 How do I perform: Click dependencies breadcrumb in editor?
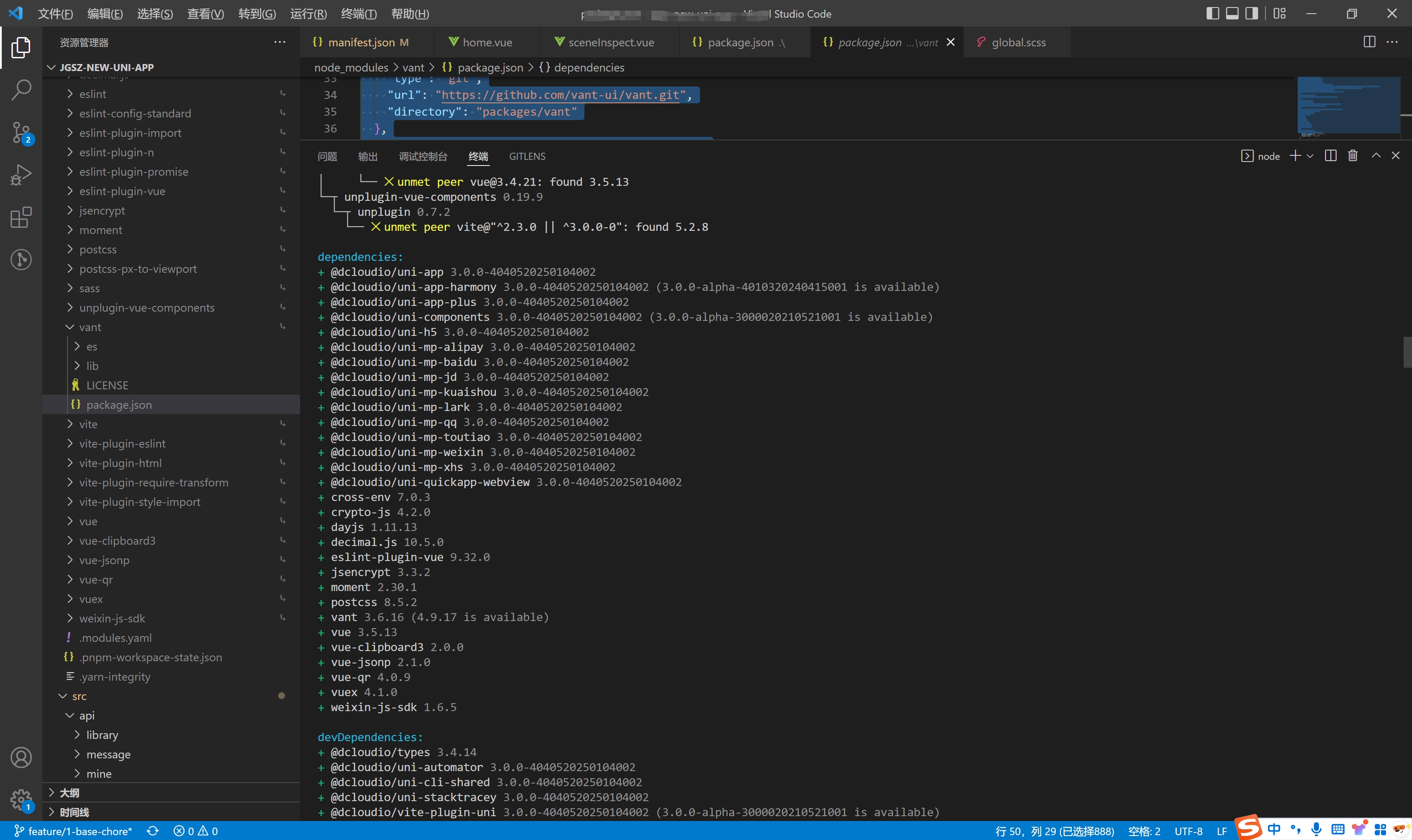pyautogui.click(x=581, y=68)
